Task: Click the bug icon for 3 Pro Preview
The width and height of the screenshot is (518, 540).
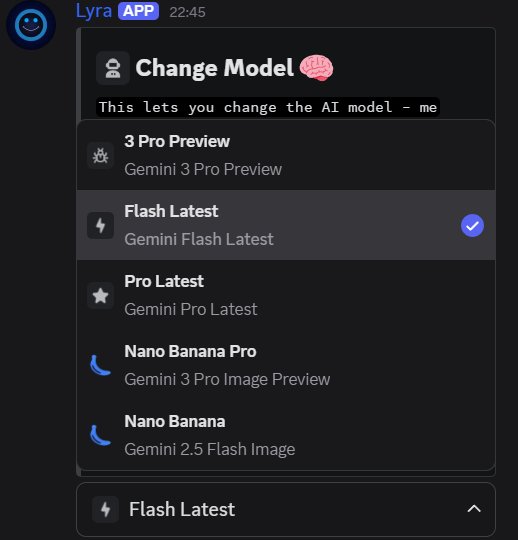Action: pos(101,155)
